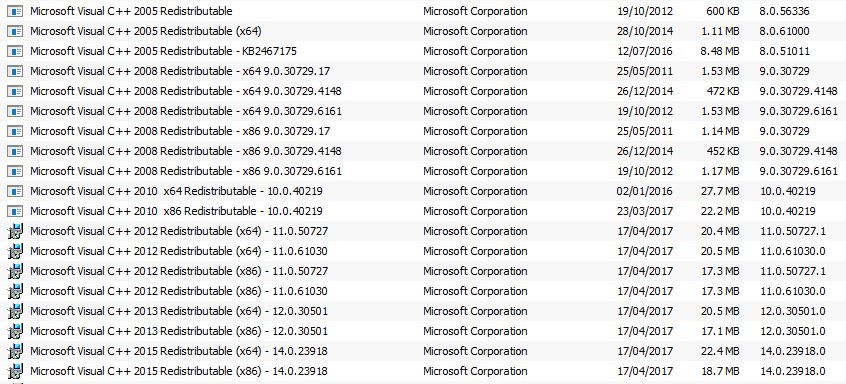Click icon of 2008 x64 9.0.30729.17 entry

tap(15, 71)
